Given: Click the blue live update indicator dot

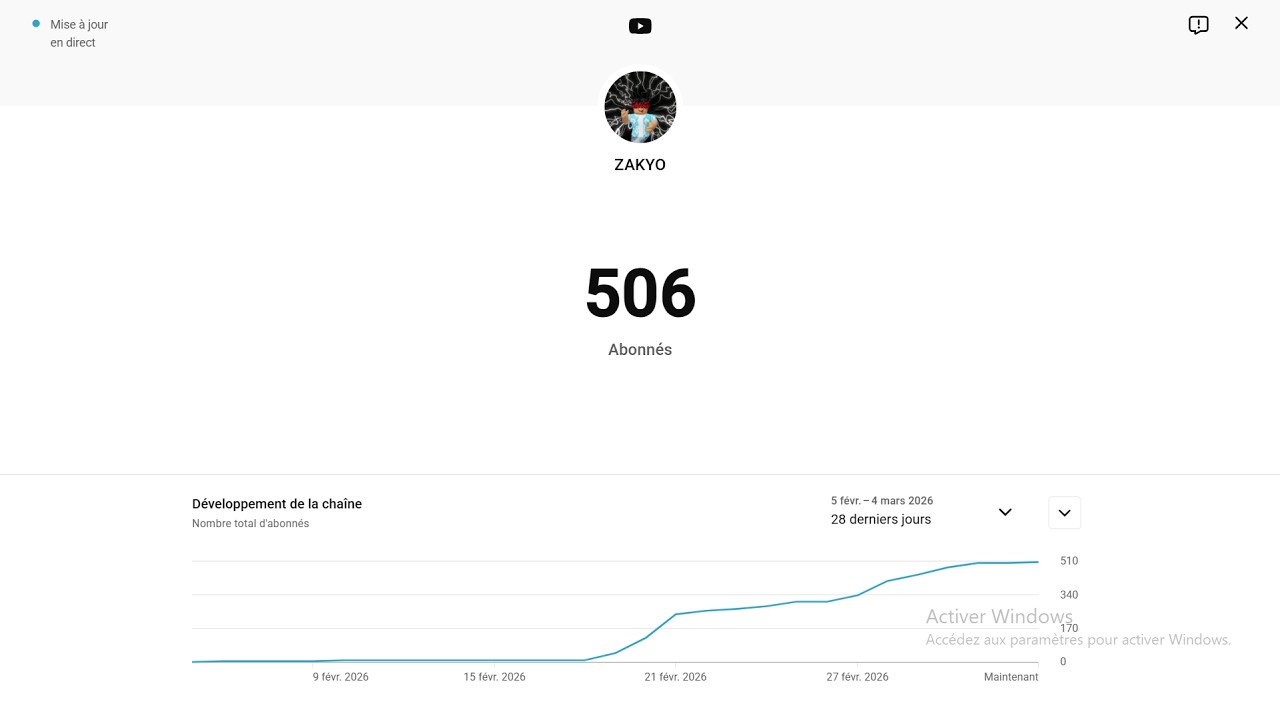Looking at the screenshot, I should click(x=36, y=24).
